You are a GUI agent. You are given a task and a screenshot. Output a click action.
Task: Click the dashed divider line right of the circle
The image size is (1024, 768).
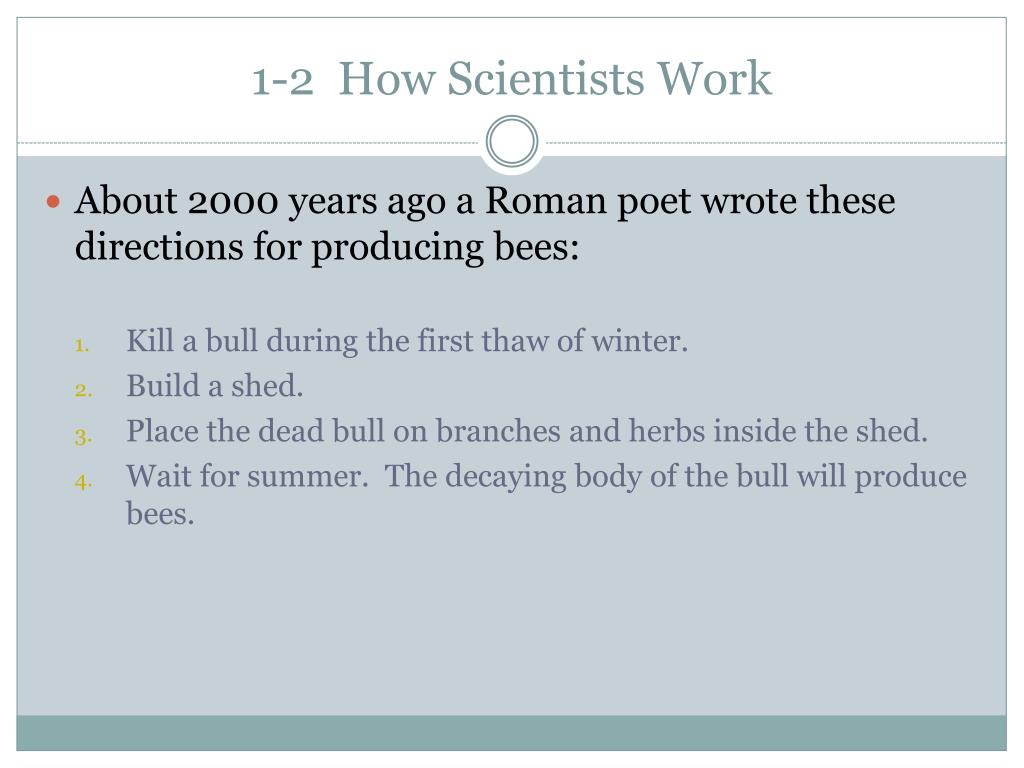776,142
